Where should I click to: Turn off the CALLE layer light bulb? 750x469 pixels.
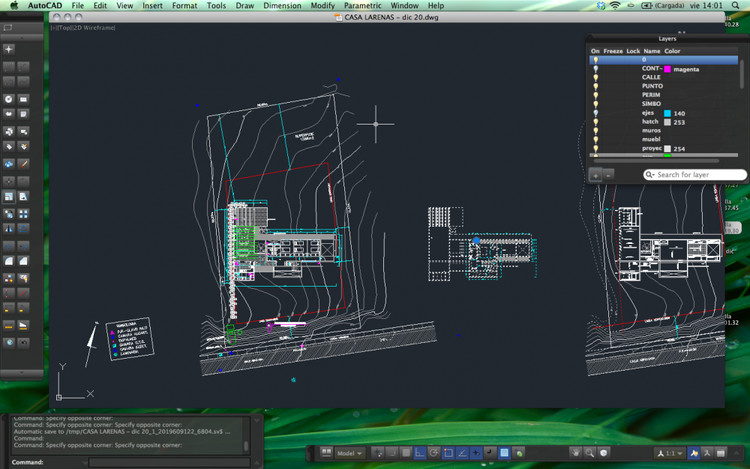(x=595, y=77)
